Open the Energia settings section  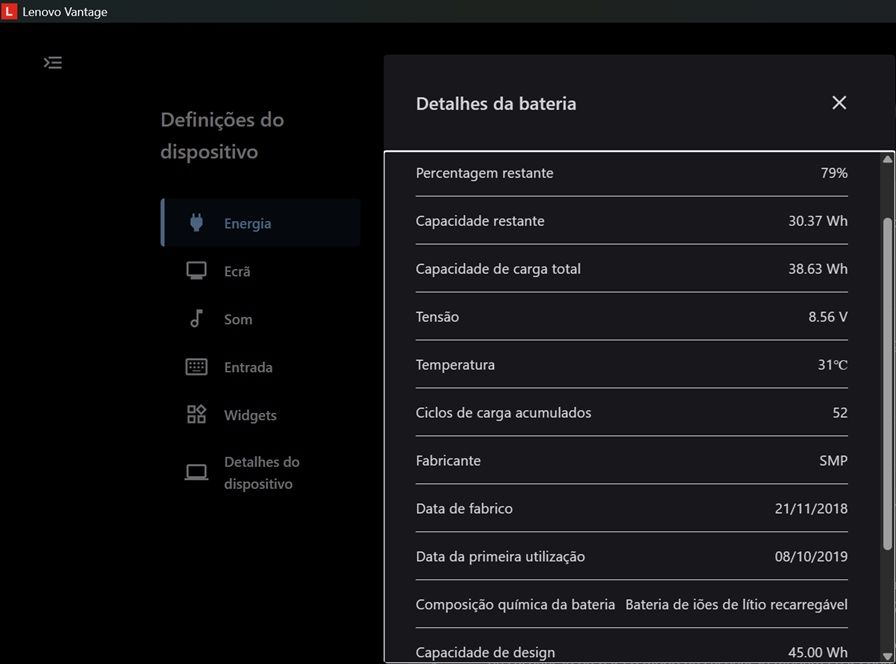coord(261,223)
